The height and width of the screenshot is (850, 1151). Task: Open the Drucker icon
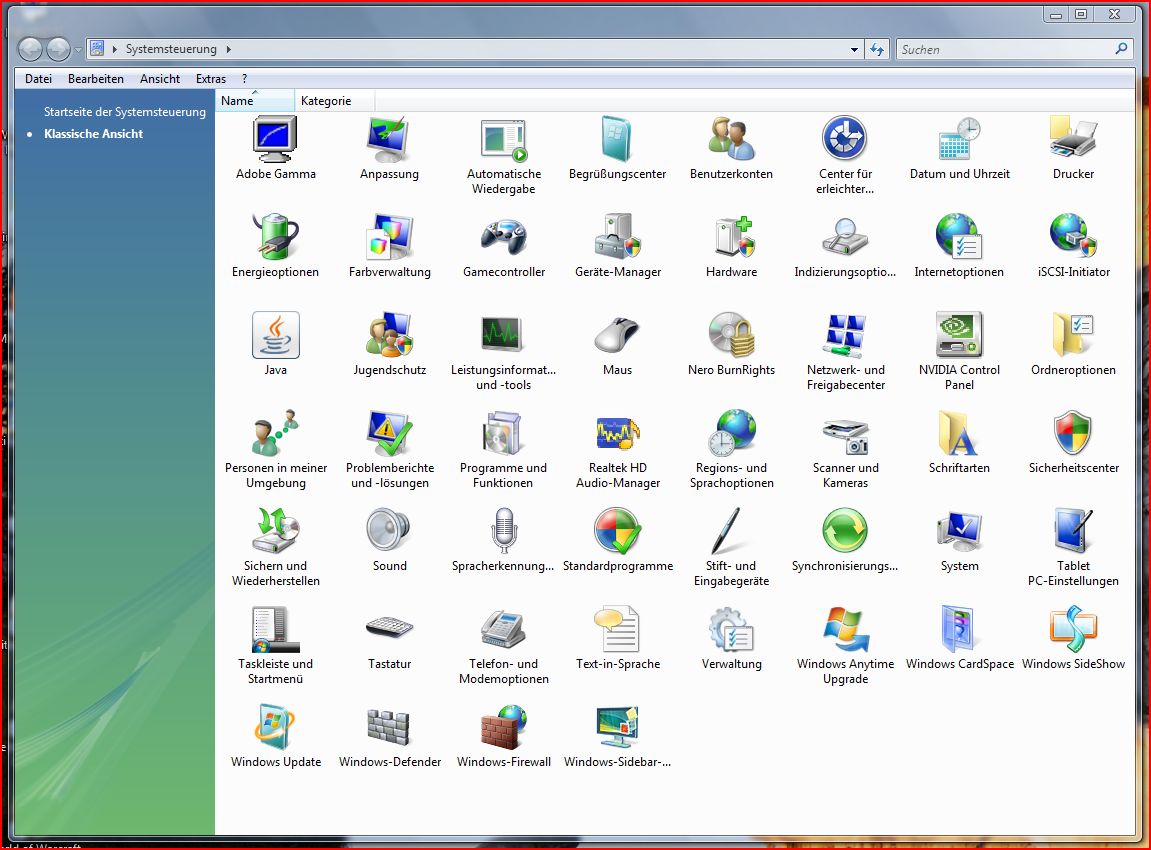pyautogui.click(x=1073, y=139)
